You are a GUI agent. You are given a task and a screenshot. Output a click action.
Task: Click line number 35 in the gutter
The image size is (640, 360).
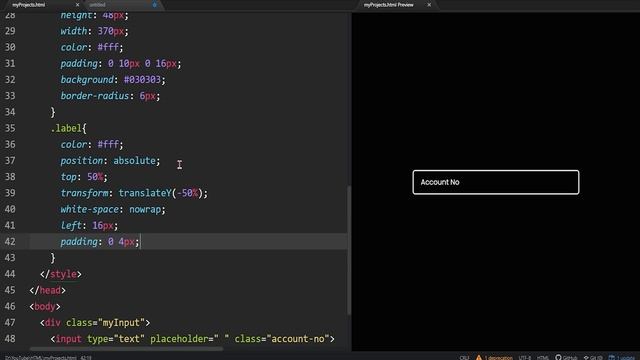[10, 128]
